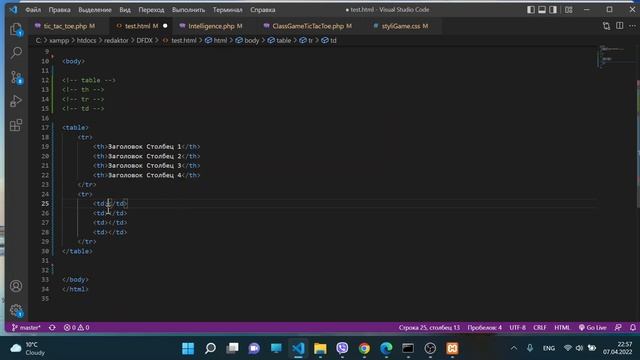Screen dimensions: 640x360
Task: Toggle the primary side bar layout icon
Action: (x=531, y=9)
